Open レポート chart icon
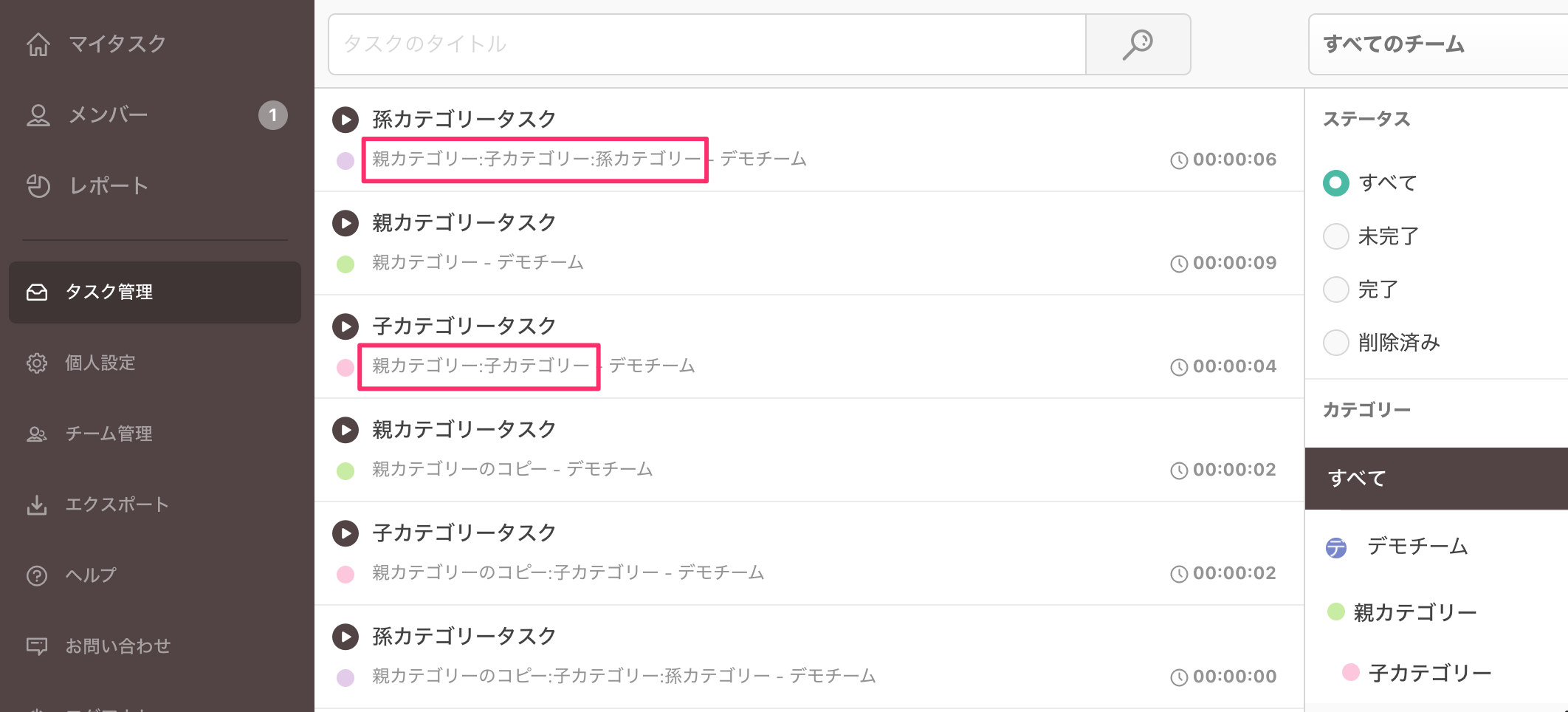Viewport: 1568px width, 712px height. tap(38, 186)
